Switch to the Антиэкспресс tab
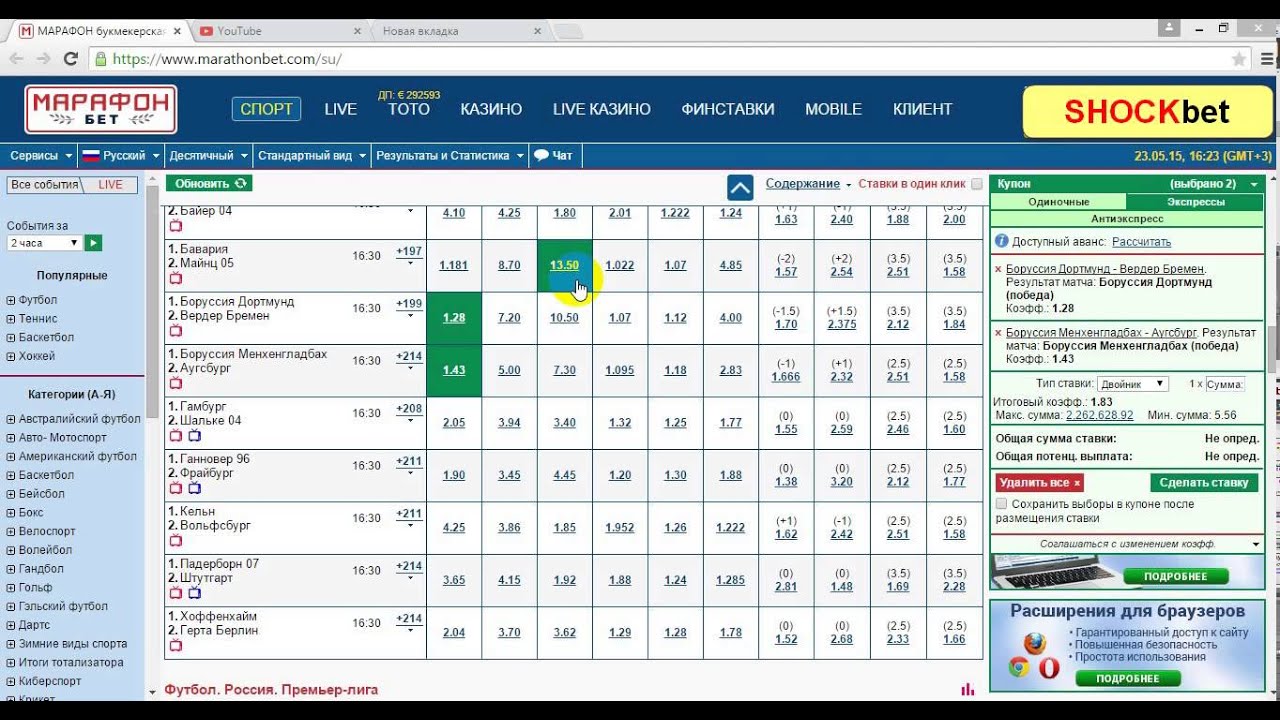The height and width of the screenshot is (720, 1280). 1127,217
